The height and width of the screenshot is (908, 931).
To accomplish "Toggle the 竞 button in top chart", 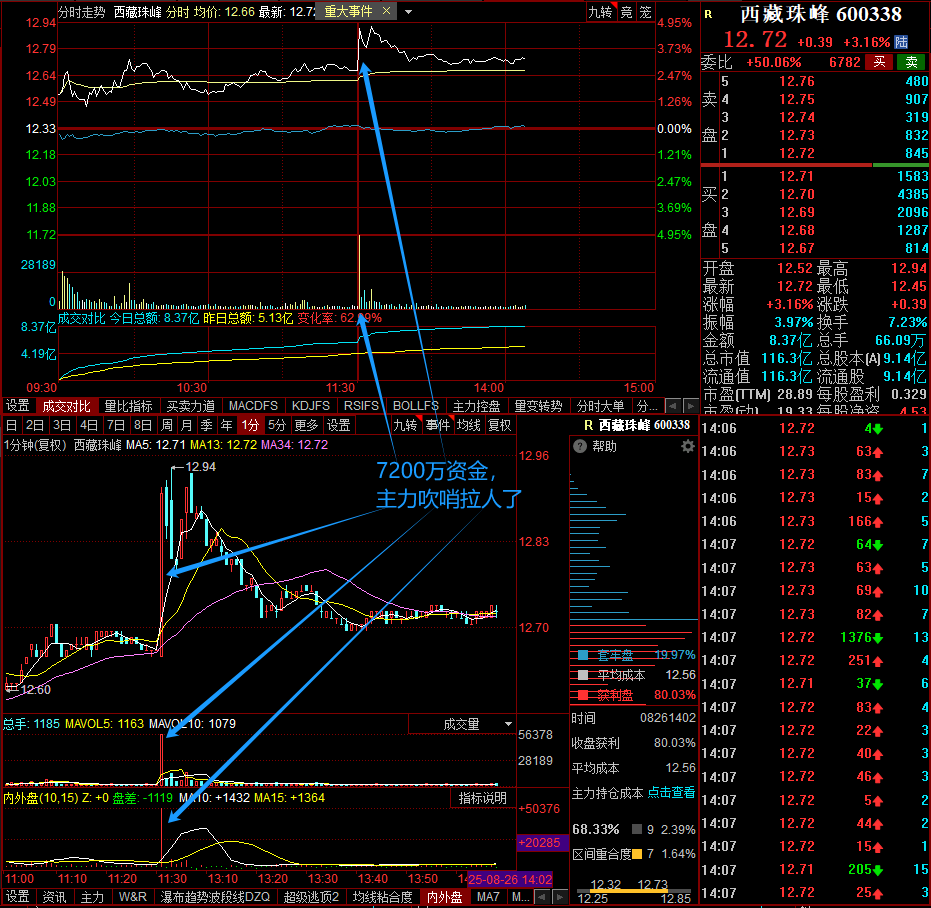I will click(x=626, y=12).
